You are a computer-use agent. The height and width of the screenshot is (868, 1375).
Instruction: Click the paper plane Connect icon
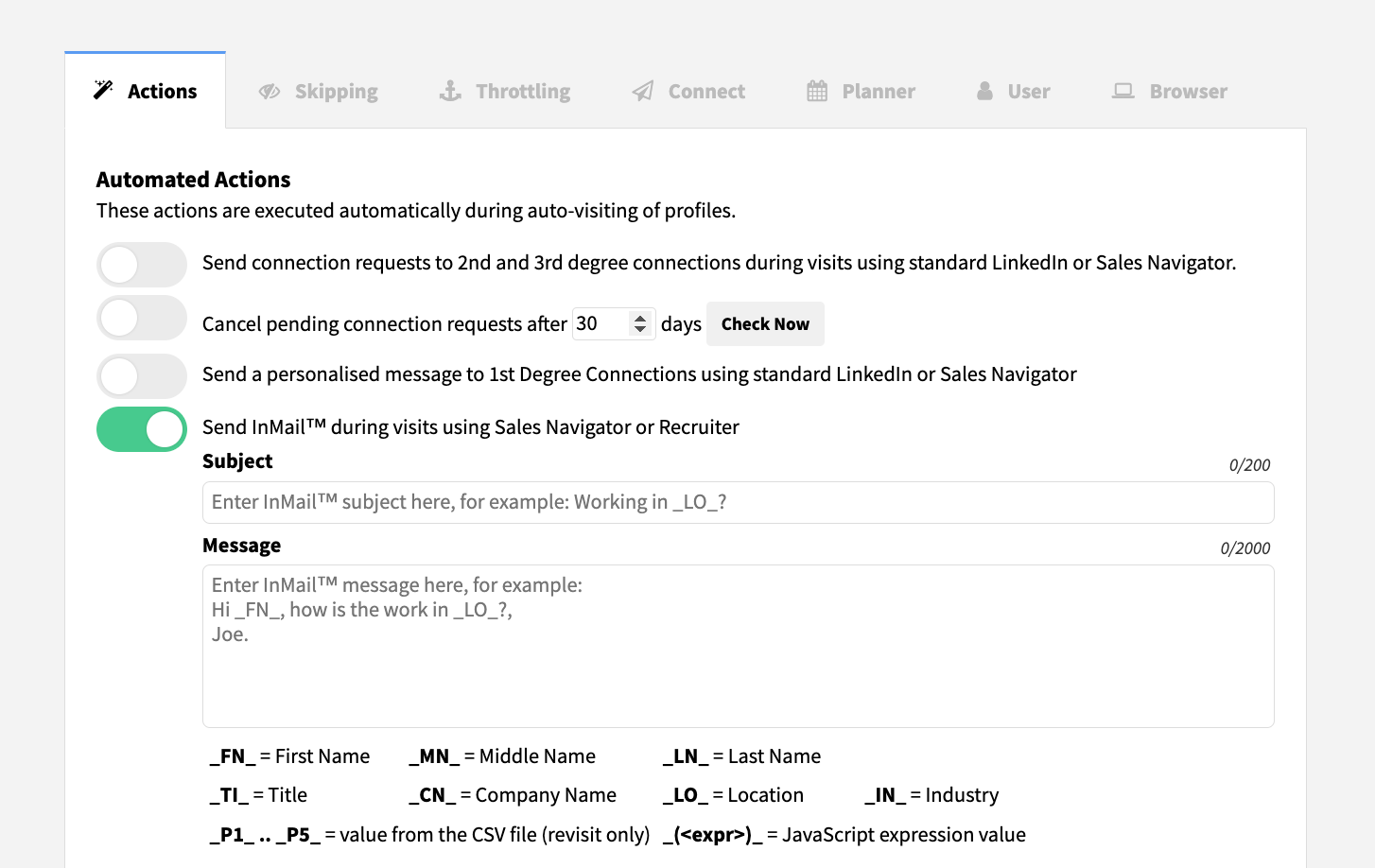pos(643,91)
